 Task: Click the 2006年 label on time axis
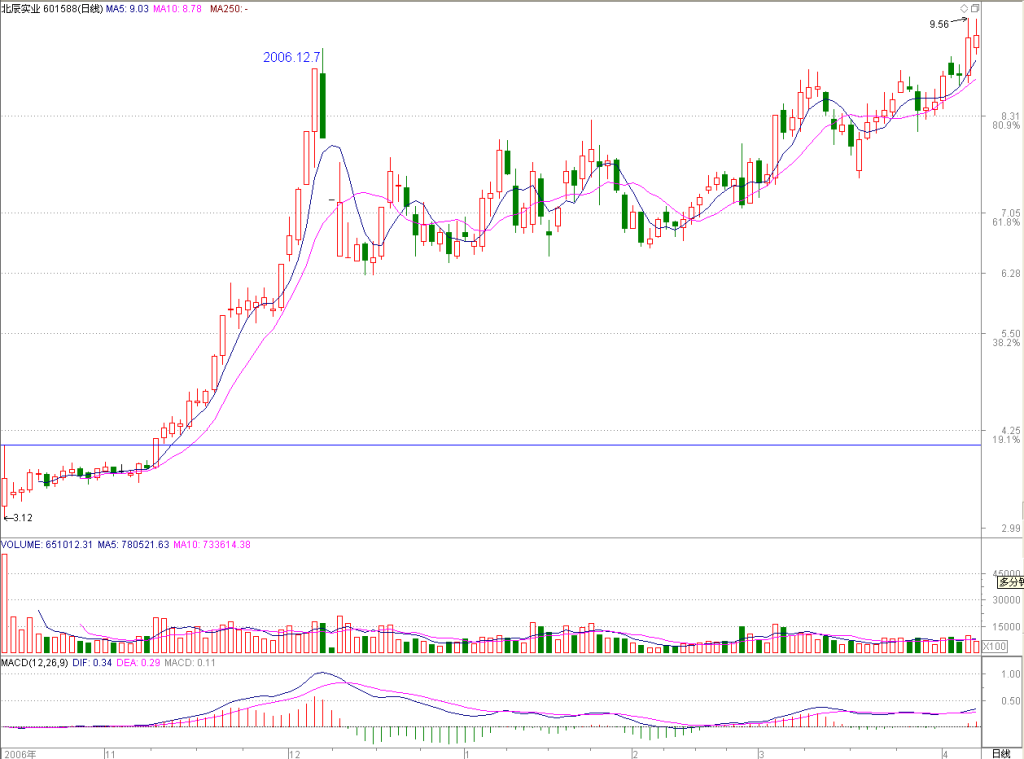point(21,754)
